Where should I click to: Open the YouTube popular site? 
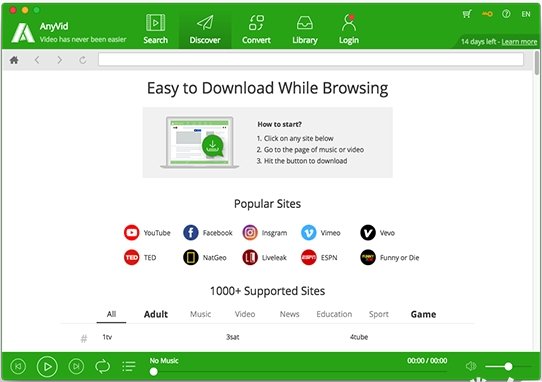point(147,233)
